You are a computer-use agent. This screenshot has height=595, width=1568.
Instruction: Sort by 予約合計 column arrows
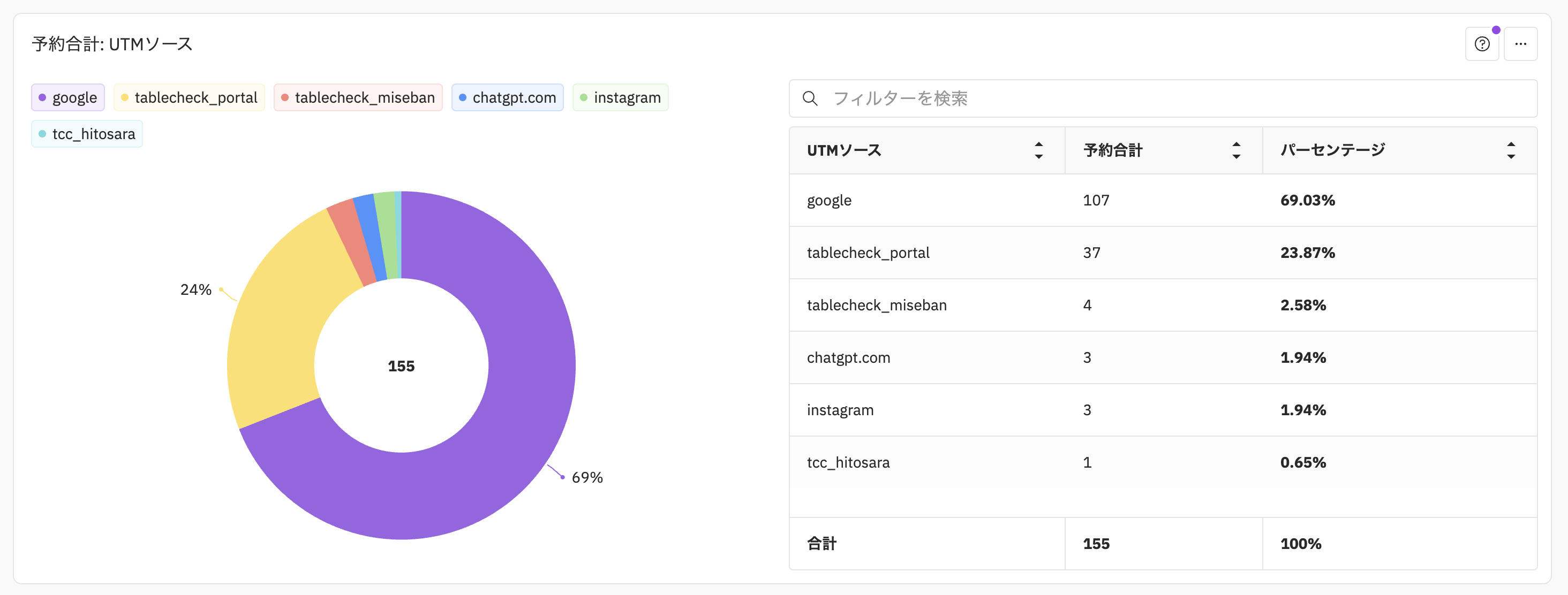point(1237,150)
